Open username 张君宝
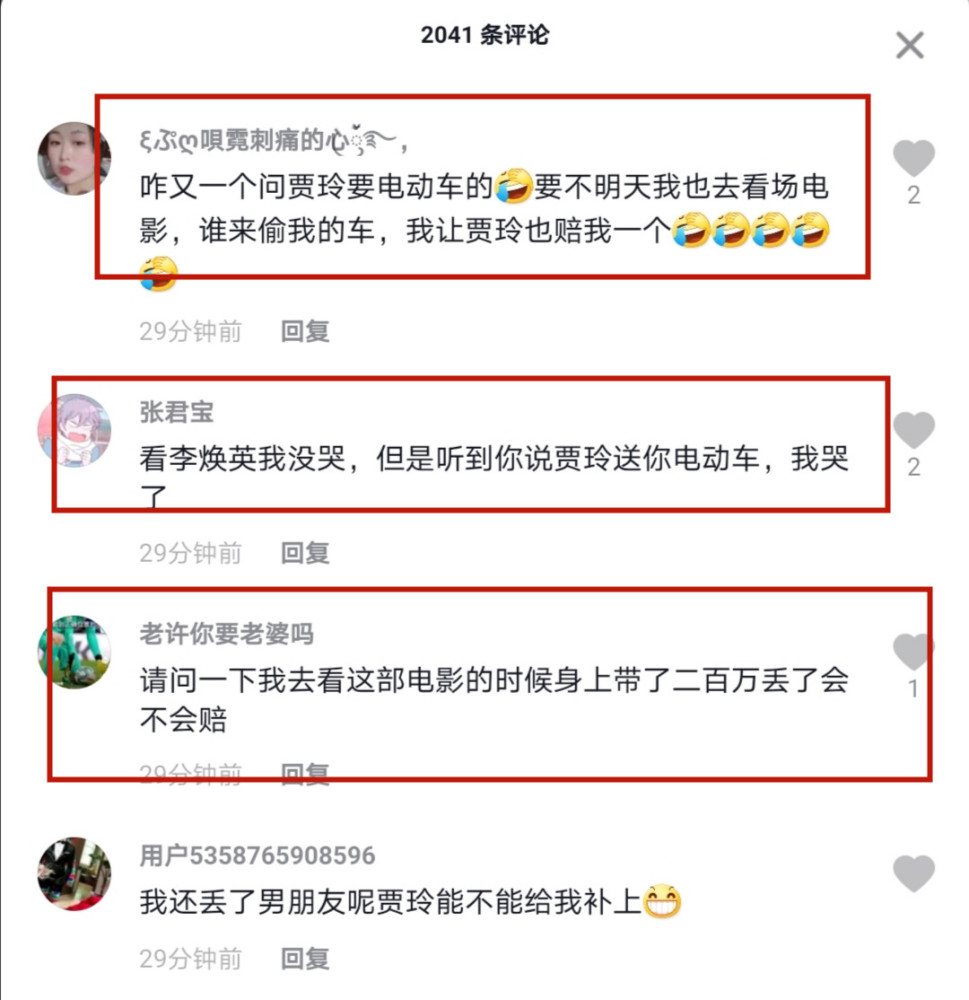Image resolution: width=969 pixels, height=1000 pixels. pyautogui.click(x=177, y=412)
